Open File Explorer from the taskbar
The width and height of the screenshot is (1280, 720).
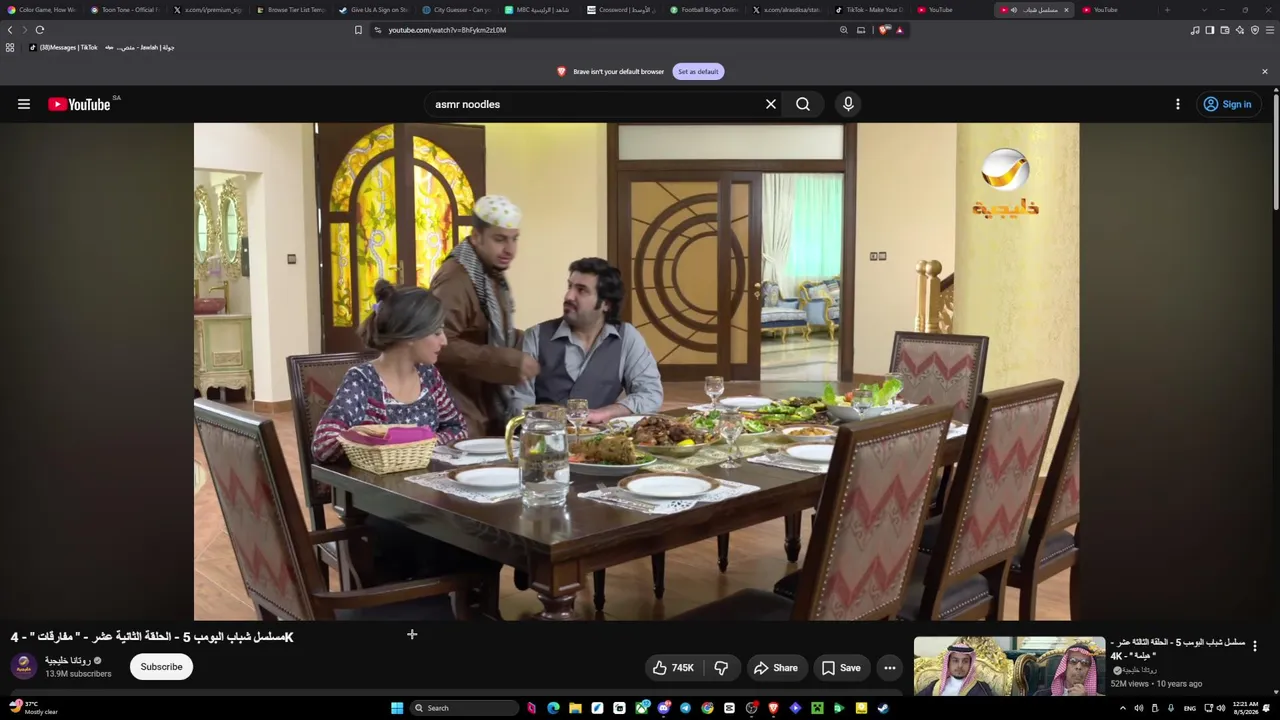(575, 708)
